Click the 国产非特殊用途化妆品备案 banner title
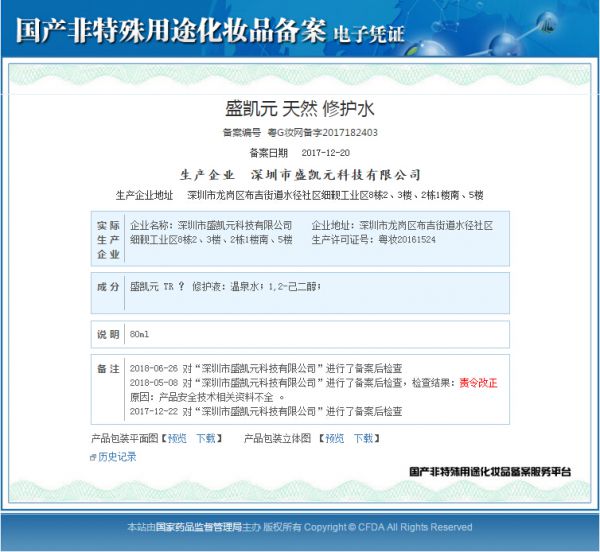Image resolution: width=600 pixels, height=552 pixels. (x=171, y=30)
